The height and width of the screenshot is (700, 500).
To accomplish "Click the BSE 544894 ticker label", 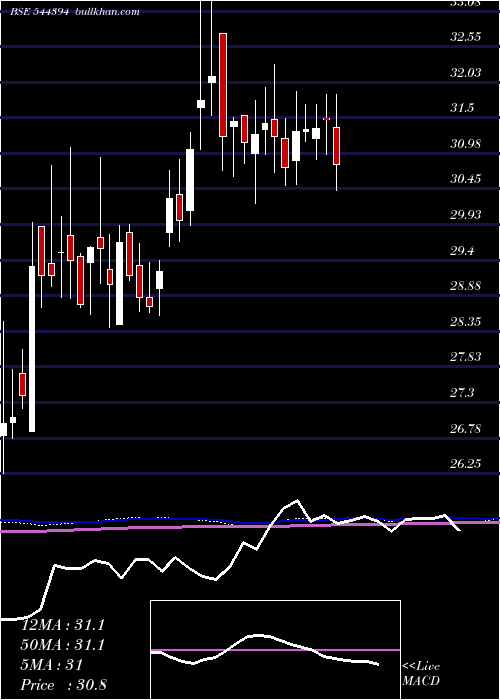I will pos(39,12).
